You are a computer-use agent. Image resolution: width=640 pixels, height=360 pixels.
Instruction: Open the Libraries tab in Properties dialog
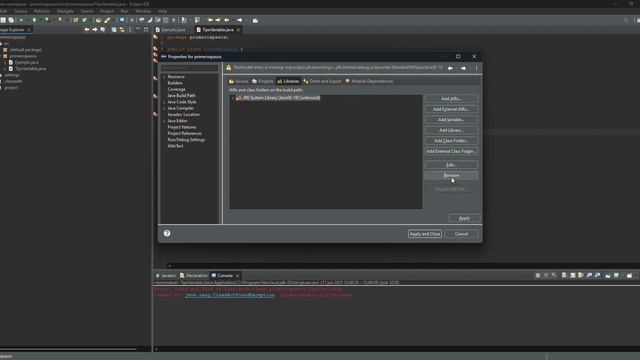click(x=288, y=81)
